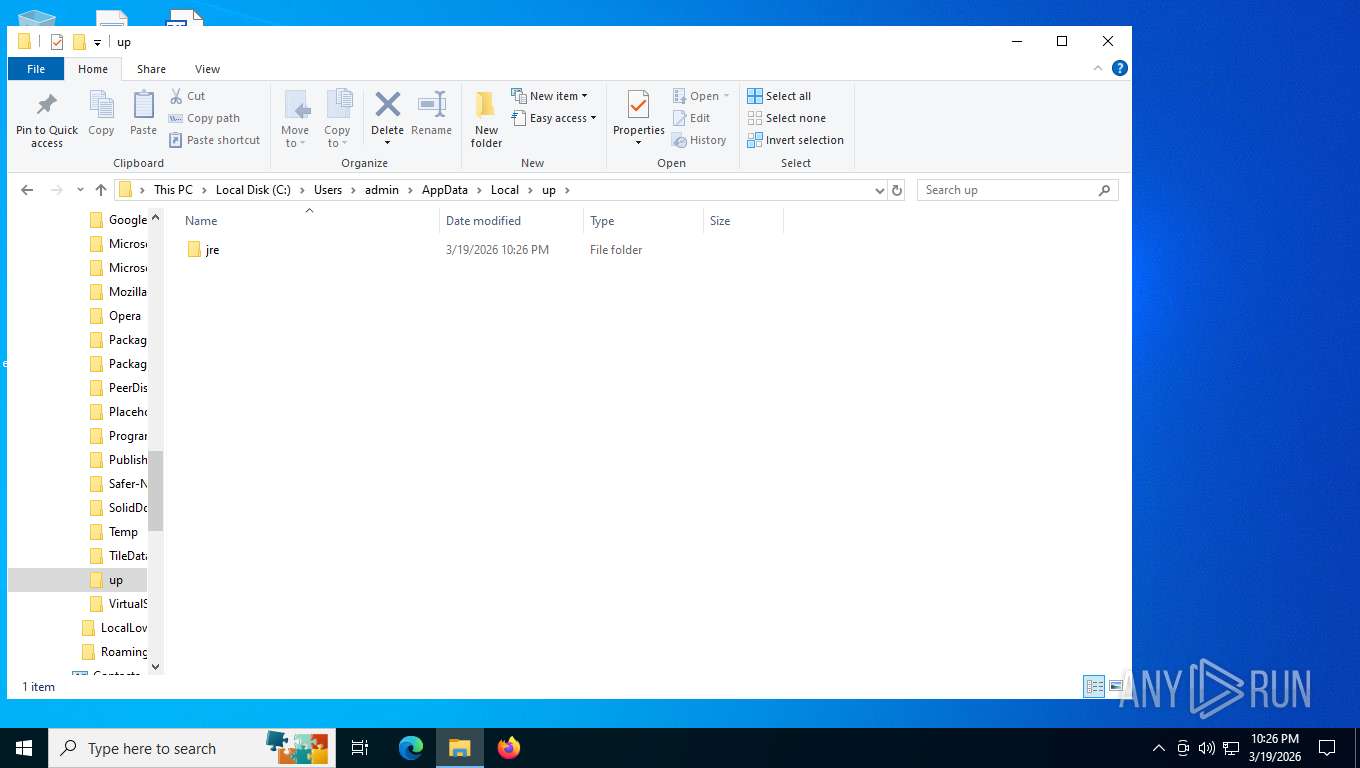This screenshot has height=768, width=1360.
Task: Click This PC in the address path
Action: pos(173,190)
